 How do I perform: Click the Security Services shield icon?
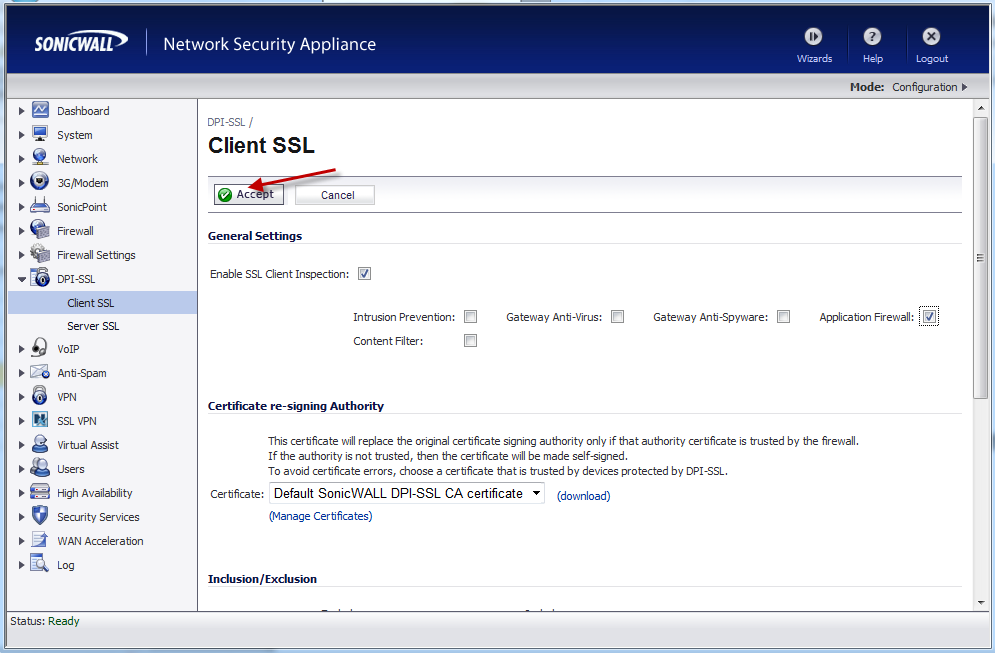coord(40,515)
